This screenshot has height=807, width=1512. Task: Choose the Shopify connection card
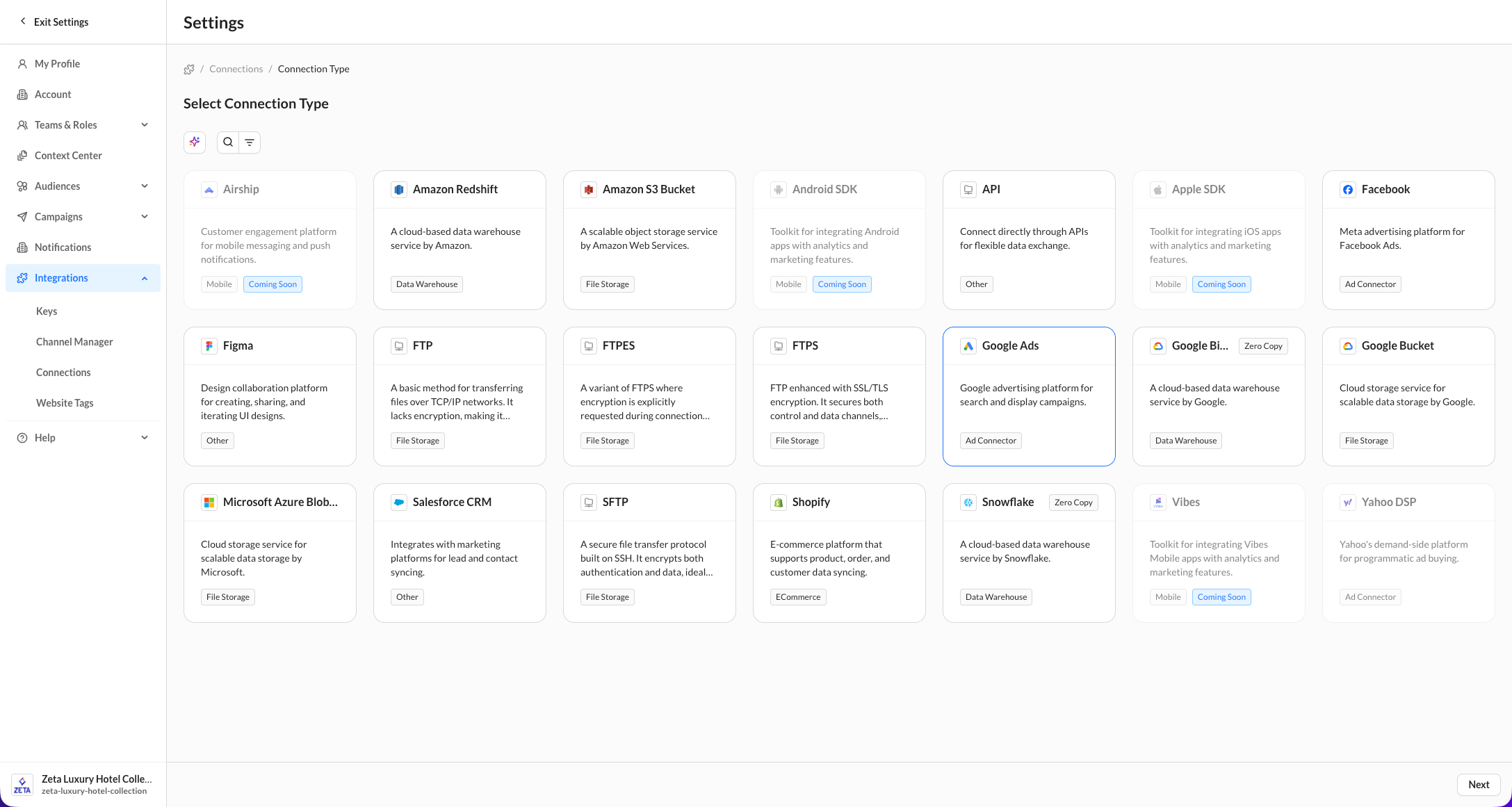[839, 553]
